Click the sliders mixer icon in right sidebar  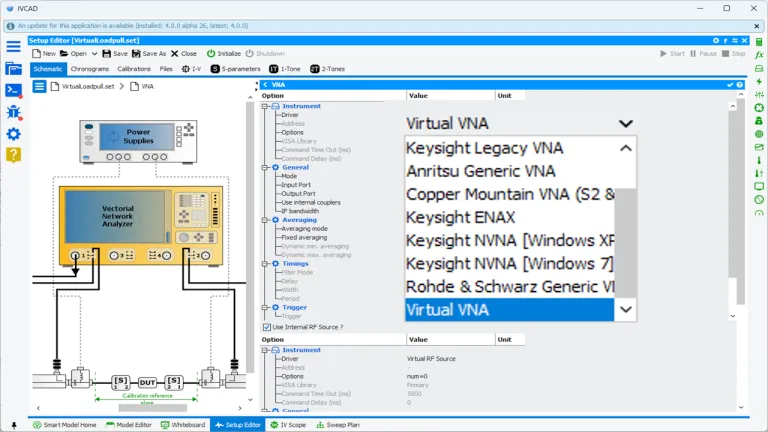point(759,95)
